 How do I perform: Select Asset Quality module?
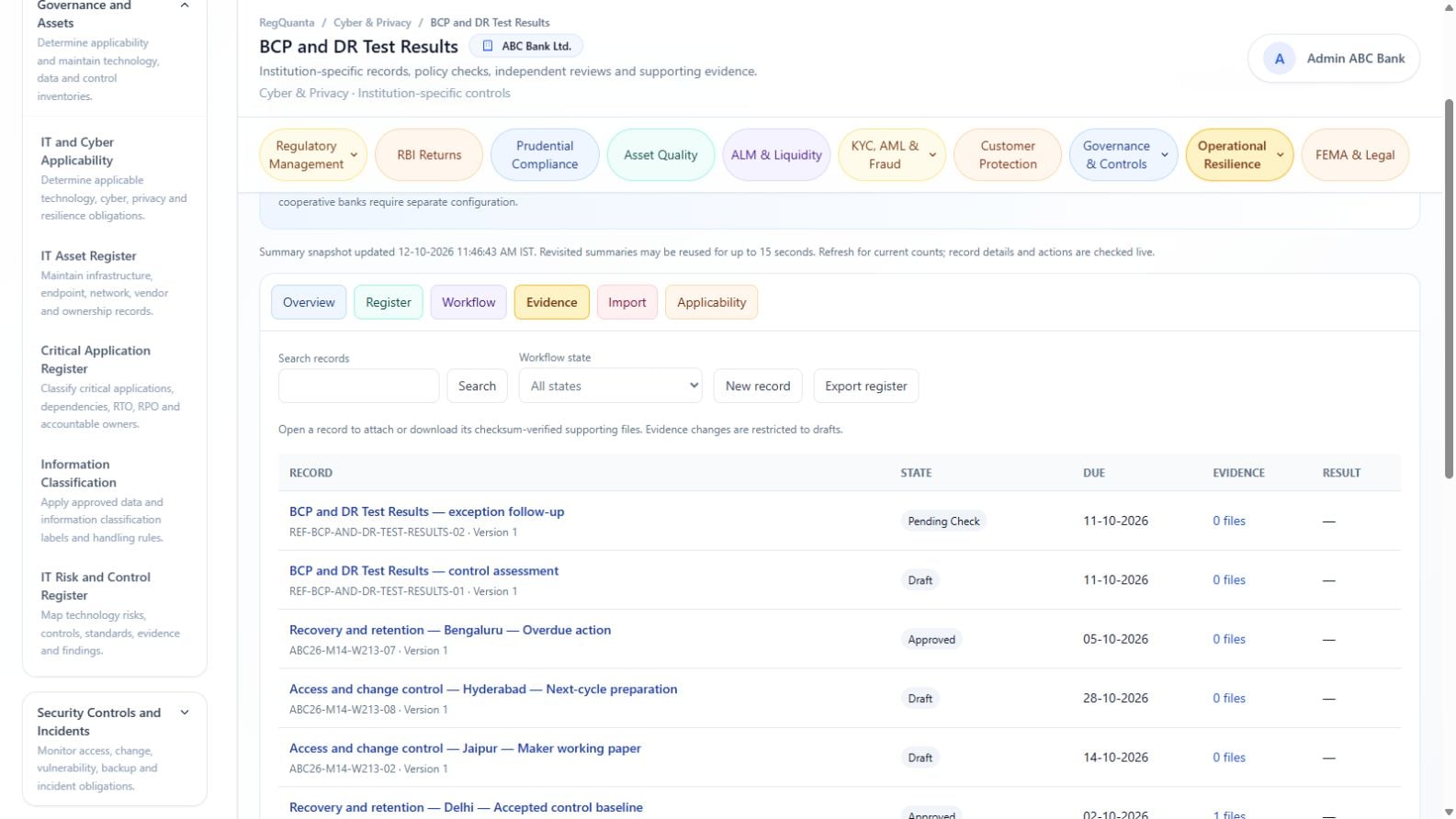[660, 155]
